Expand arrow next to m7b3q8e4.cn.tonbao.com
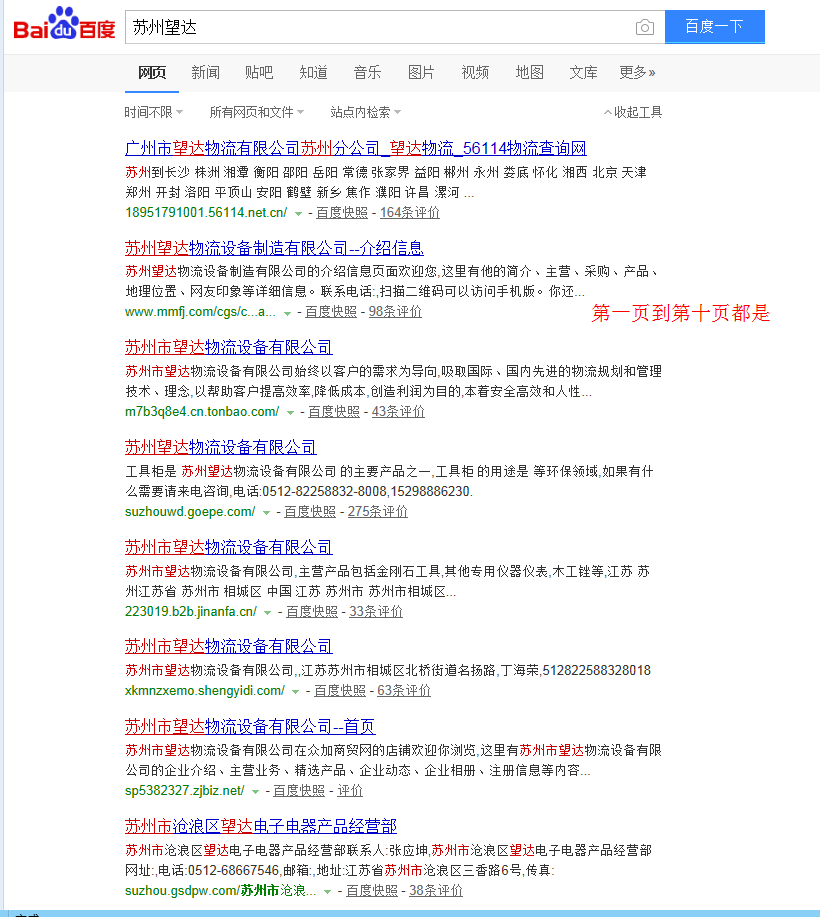 point(290,413)
